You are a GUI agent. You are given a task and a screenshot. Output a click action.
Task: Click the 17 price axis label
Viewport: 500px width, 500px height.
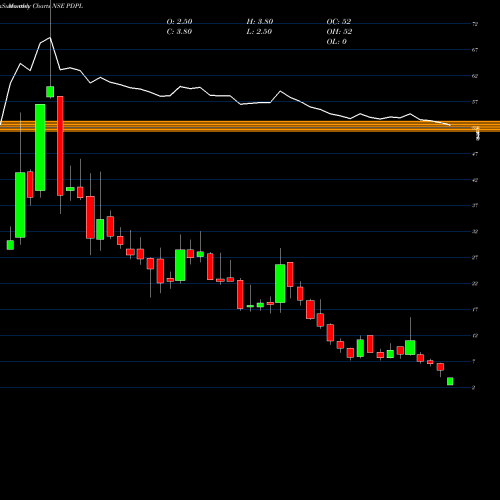pyautogui.click(x=475, y=309)
